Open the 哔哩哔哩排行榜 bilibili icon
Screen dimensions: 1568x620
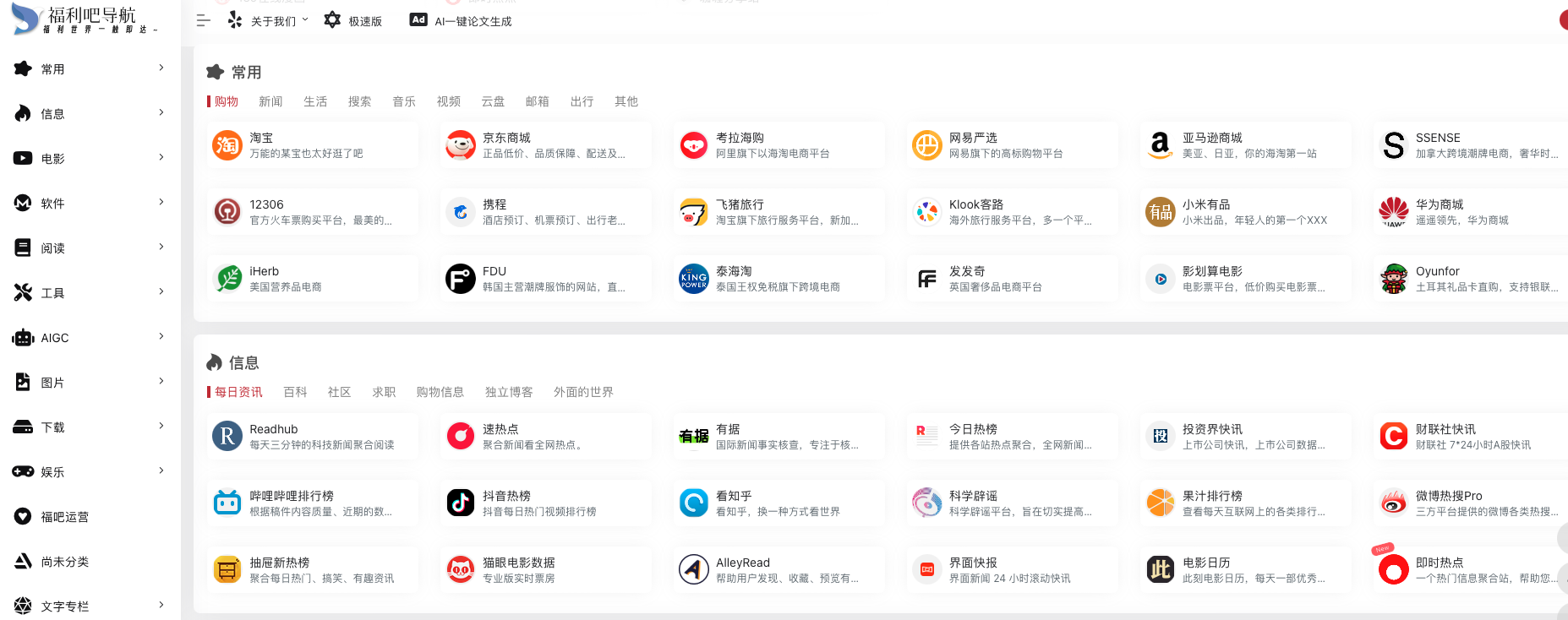[227, 503]
